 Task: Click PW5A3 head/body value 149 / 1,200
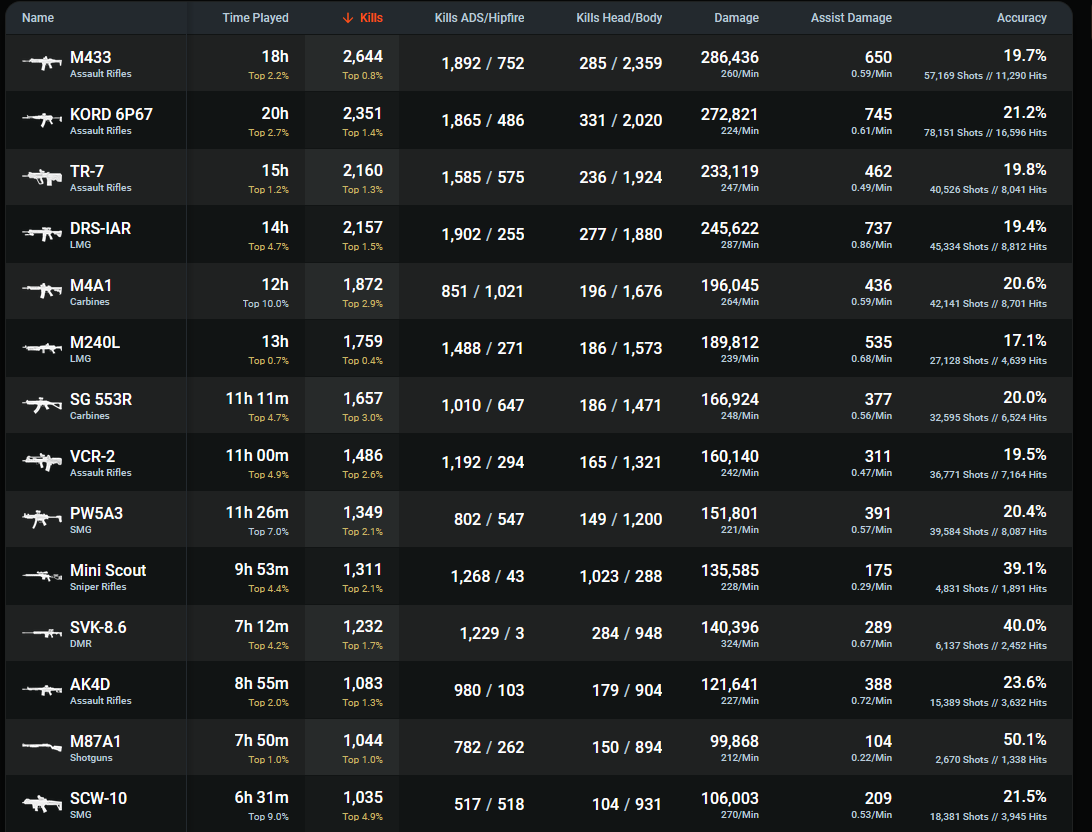tap(621, 520)
